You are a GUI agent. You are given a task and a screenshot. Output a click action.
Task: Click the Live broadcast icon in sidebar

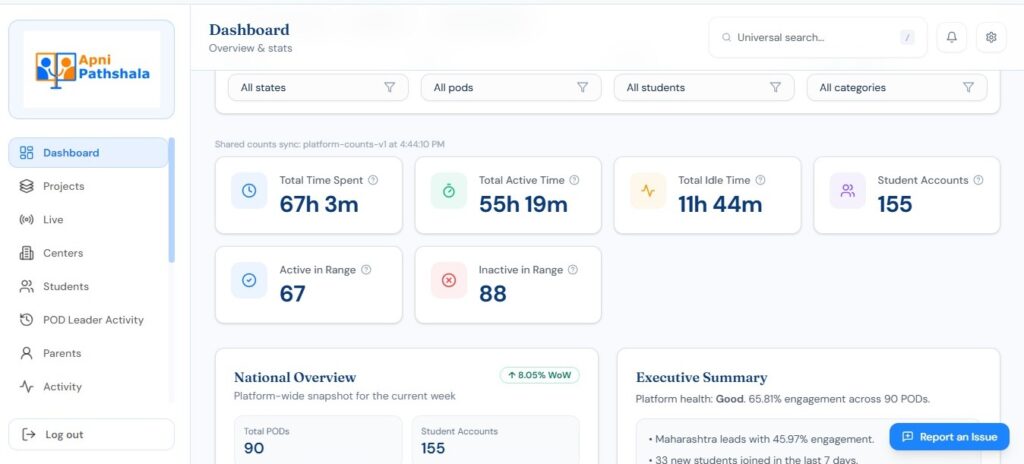point(26,220)
